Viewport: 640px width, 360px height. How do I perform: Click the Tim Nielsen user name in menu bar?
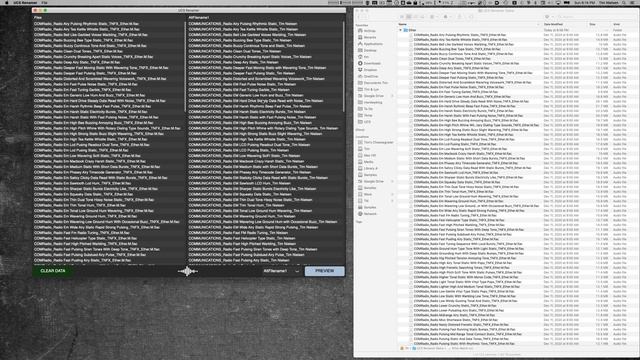point(608,2)
